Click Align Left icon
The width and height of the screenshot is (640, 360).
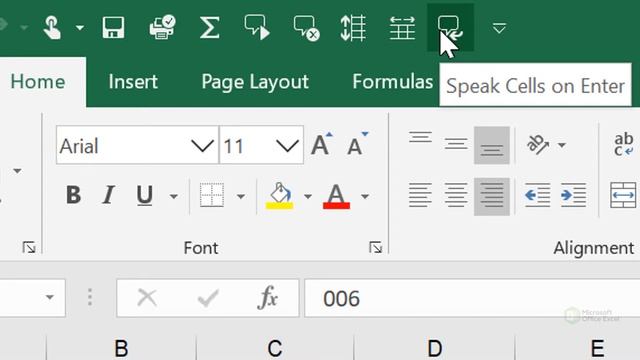420,195
